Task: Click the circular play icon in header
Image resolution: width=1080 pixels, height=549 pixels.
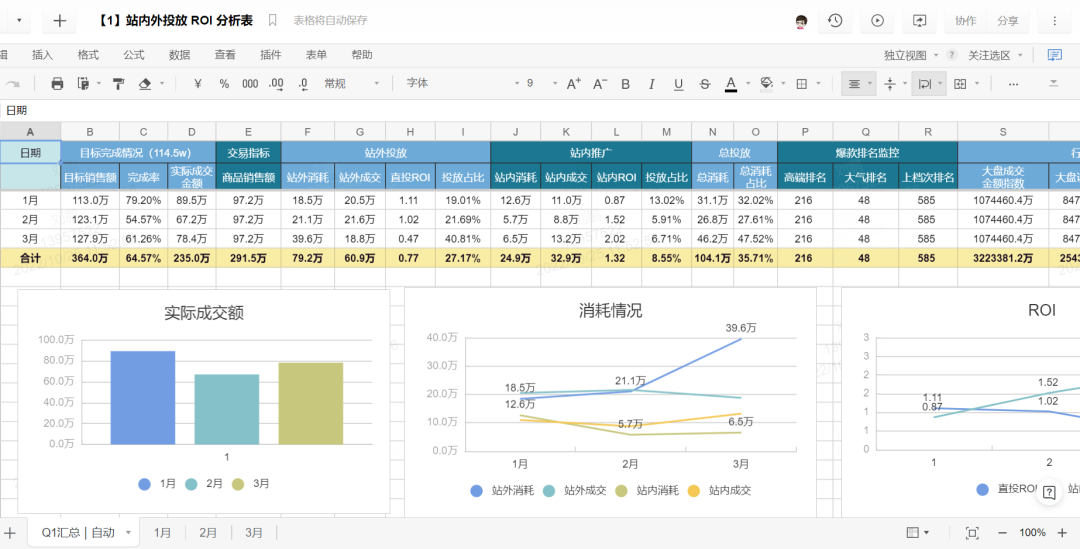Action: point(878,21)
